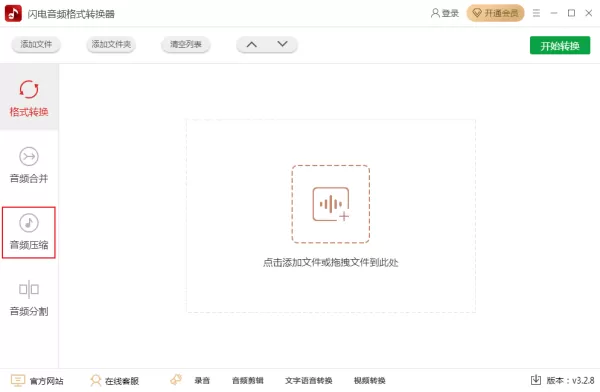Screen dimensions: 600x392
Task: Open the 音频剪辑 audio editing link
Action: [248, 381]
